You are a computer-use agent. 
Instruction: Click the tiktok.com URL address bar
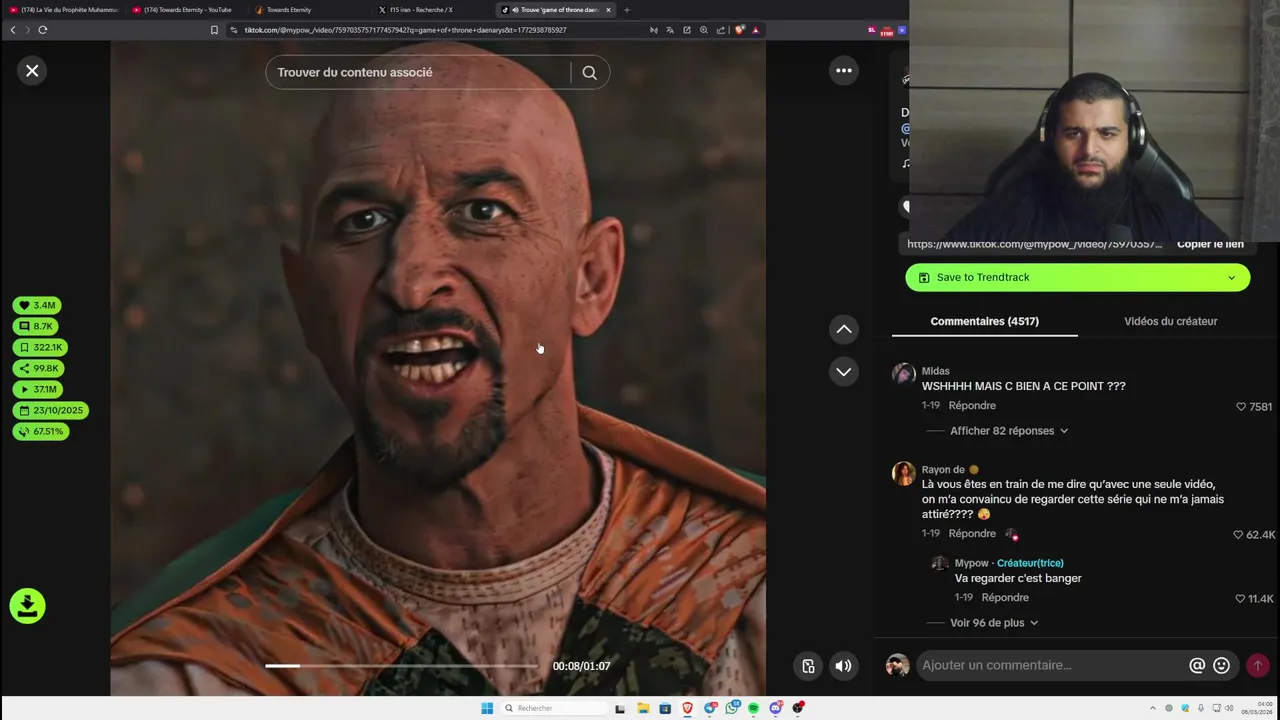405,30
